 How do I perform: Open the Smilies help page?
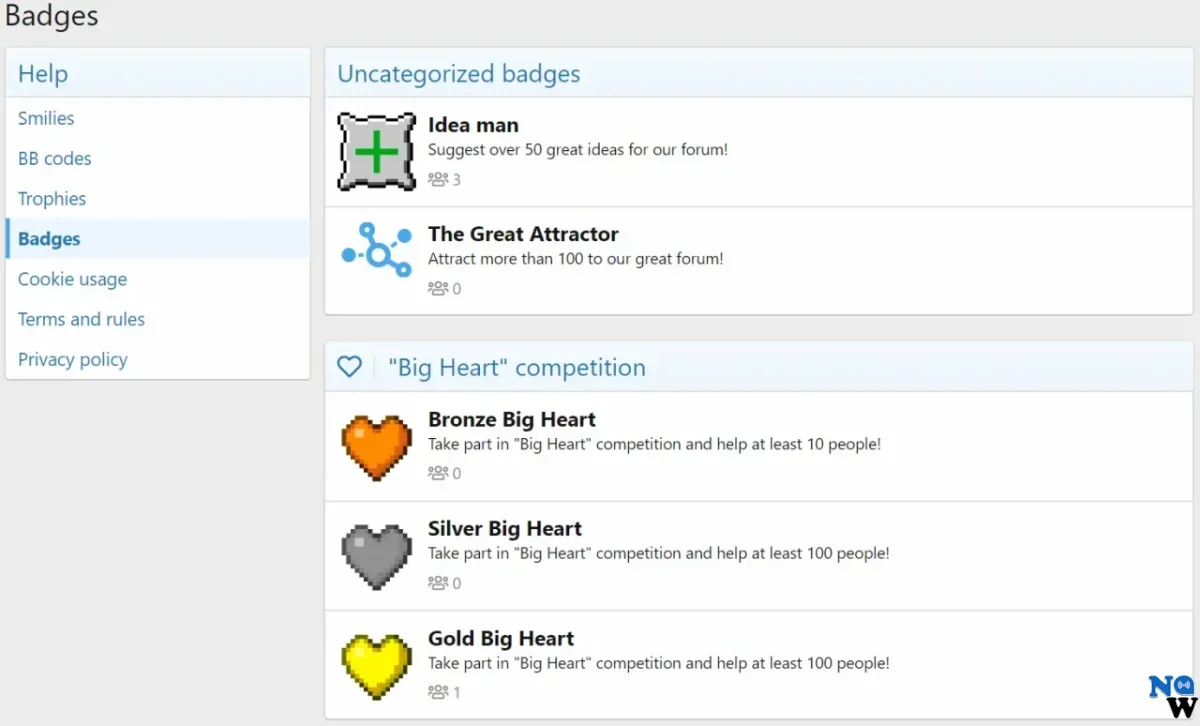point(46,118)
